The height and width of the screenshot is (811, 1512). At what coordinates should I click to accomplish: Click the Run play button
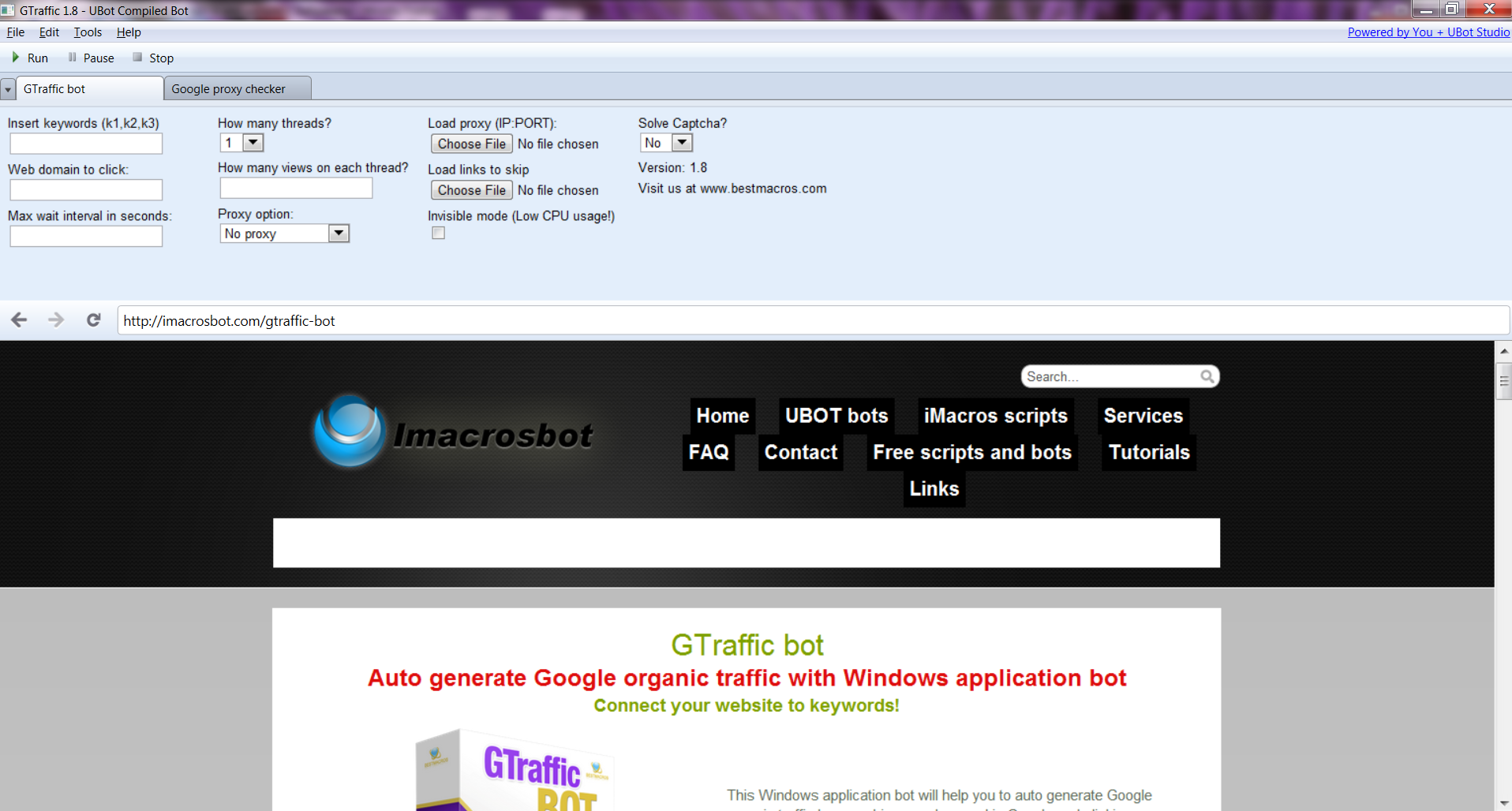[x=30, y=58]
